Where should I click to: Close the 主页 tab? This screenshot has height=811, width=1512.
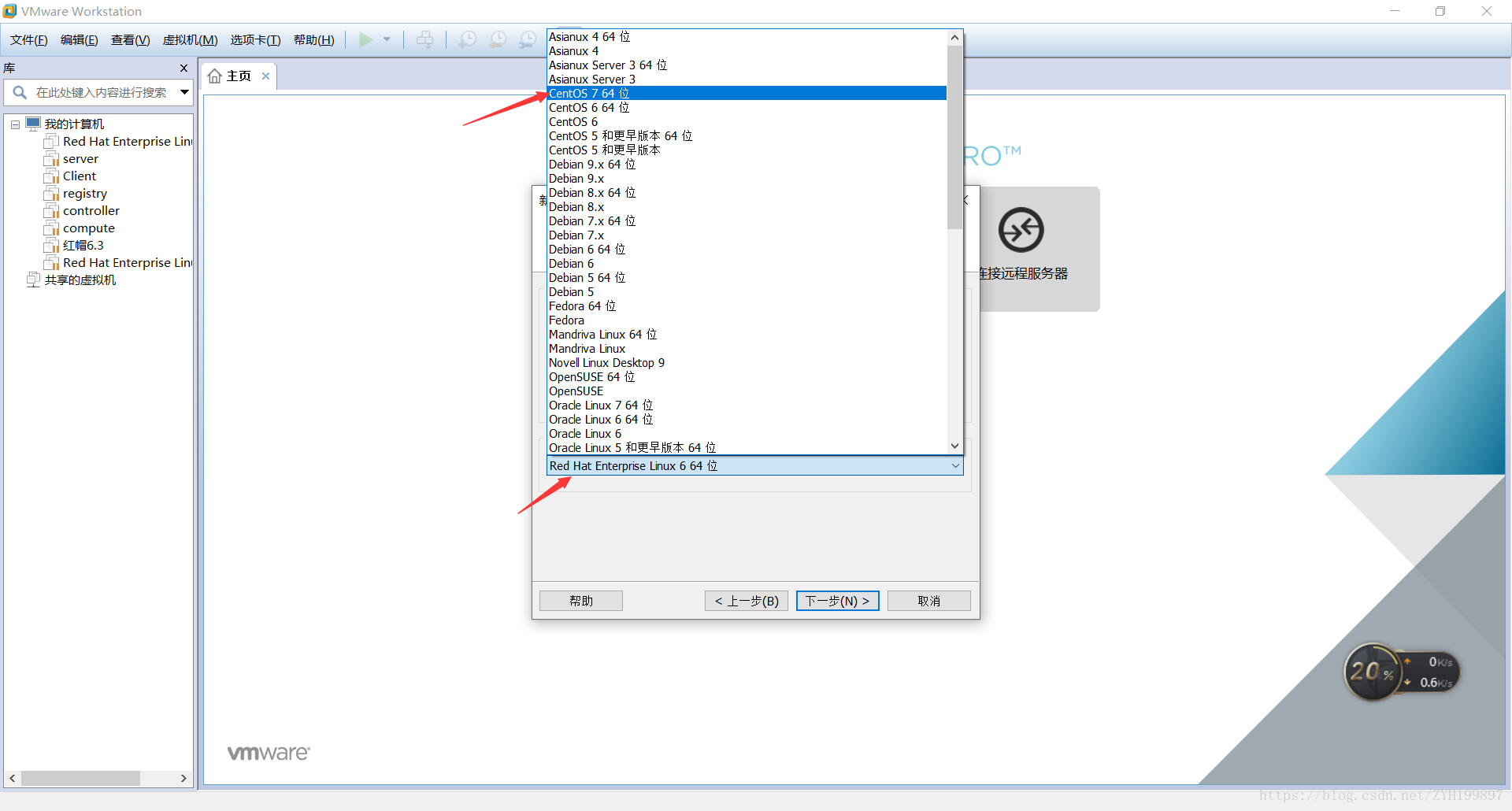coord(266,76)
